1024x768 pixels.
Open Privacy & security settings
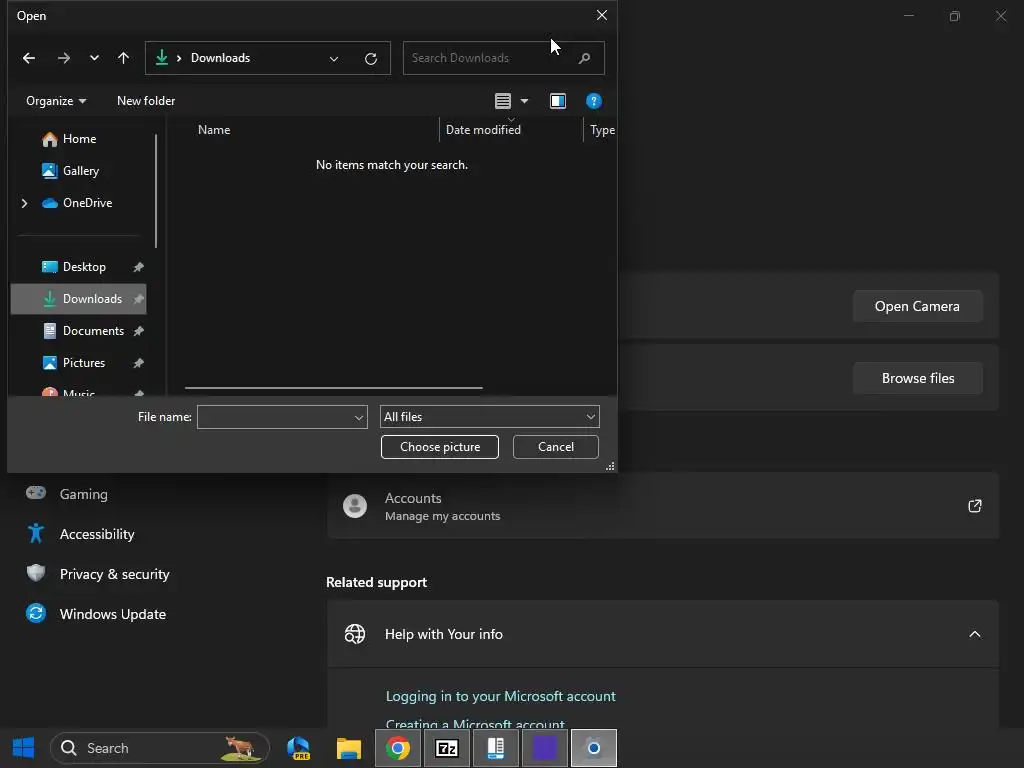click(114, 574)
